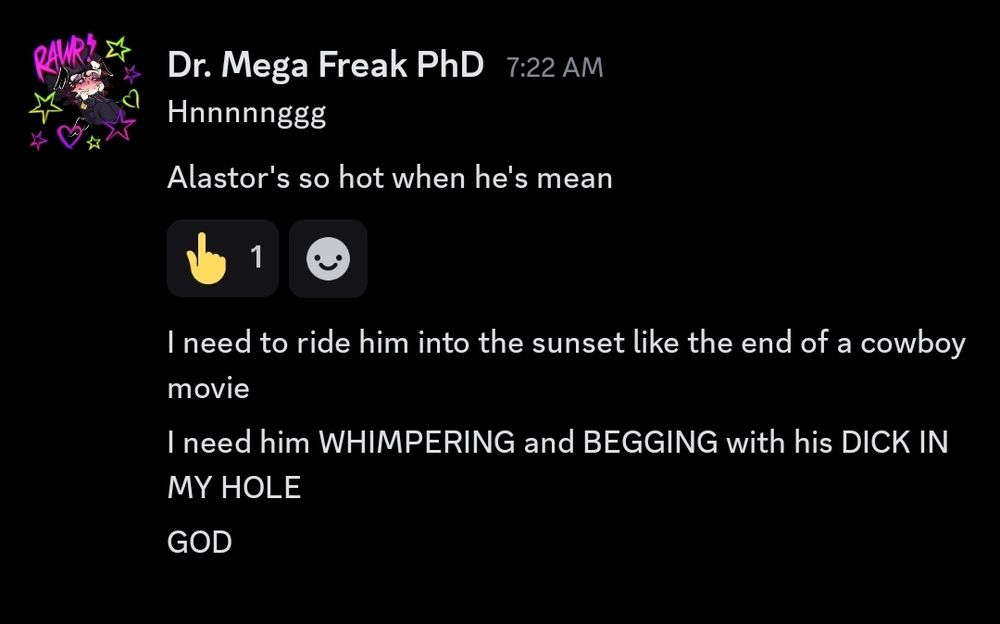1000x624 pixels.
Task: Click the word 'WHIMPERING' in the message
Action: click(x=416, y=442)
